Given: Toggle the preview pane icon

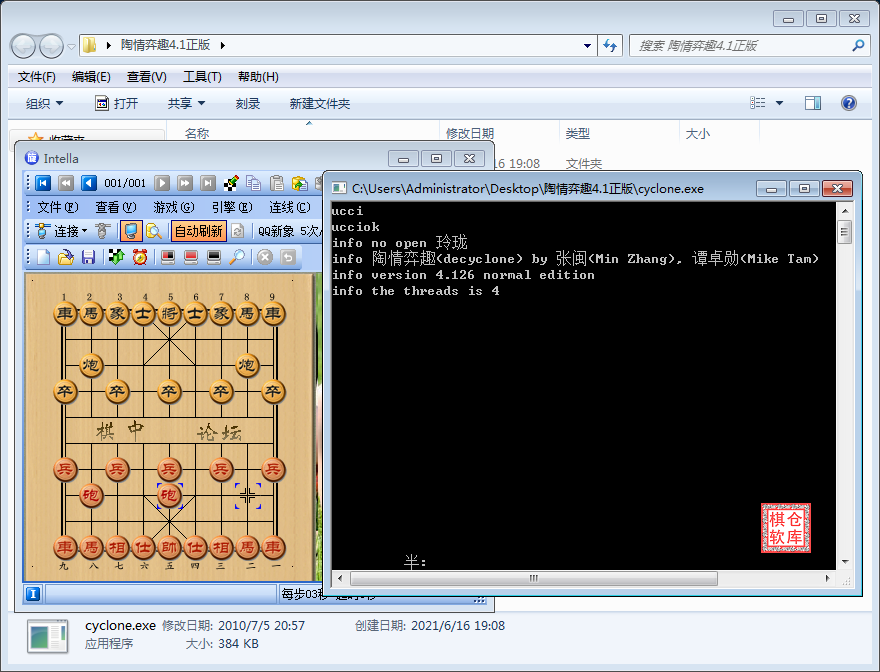Looking at the screenshot, I should click(x=813, y=103).
